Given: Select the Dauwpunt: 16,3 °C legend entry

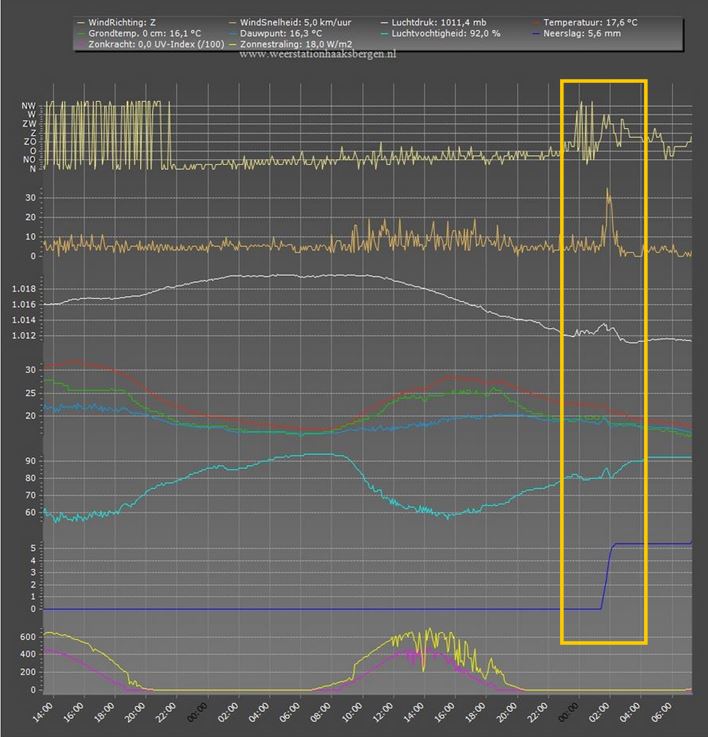Looking at the screenshot, I should point(276,33).
